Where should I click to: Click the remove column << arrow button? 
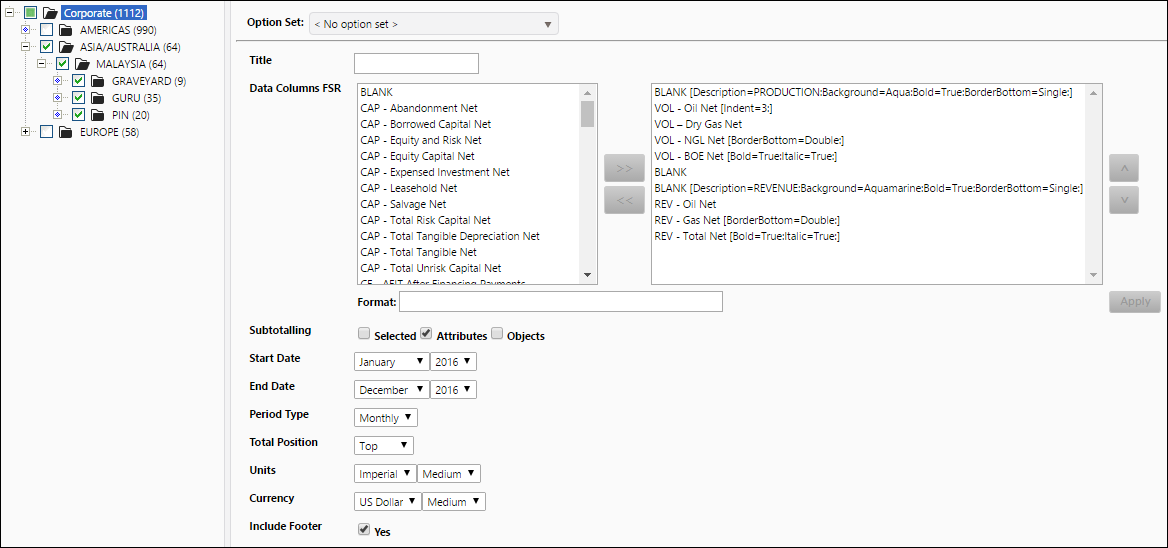[624, 200]
